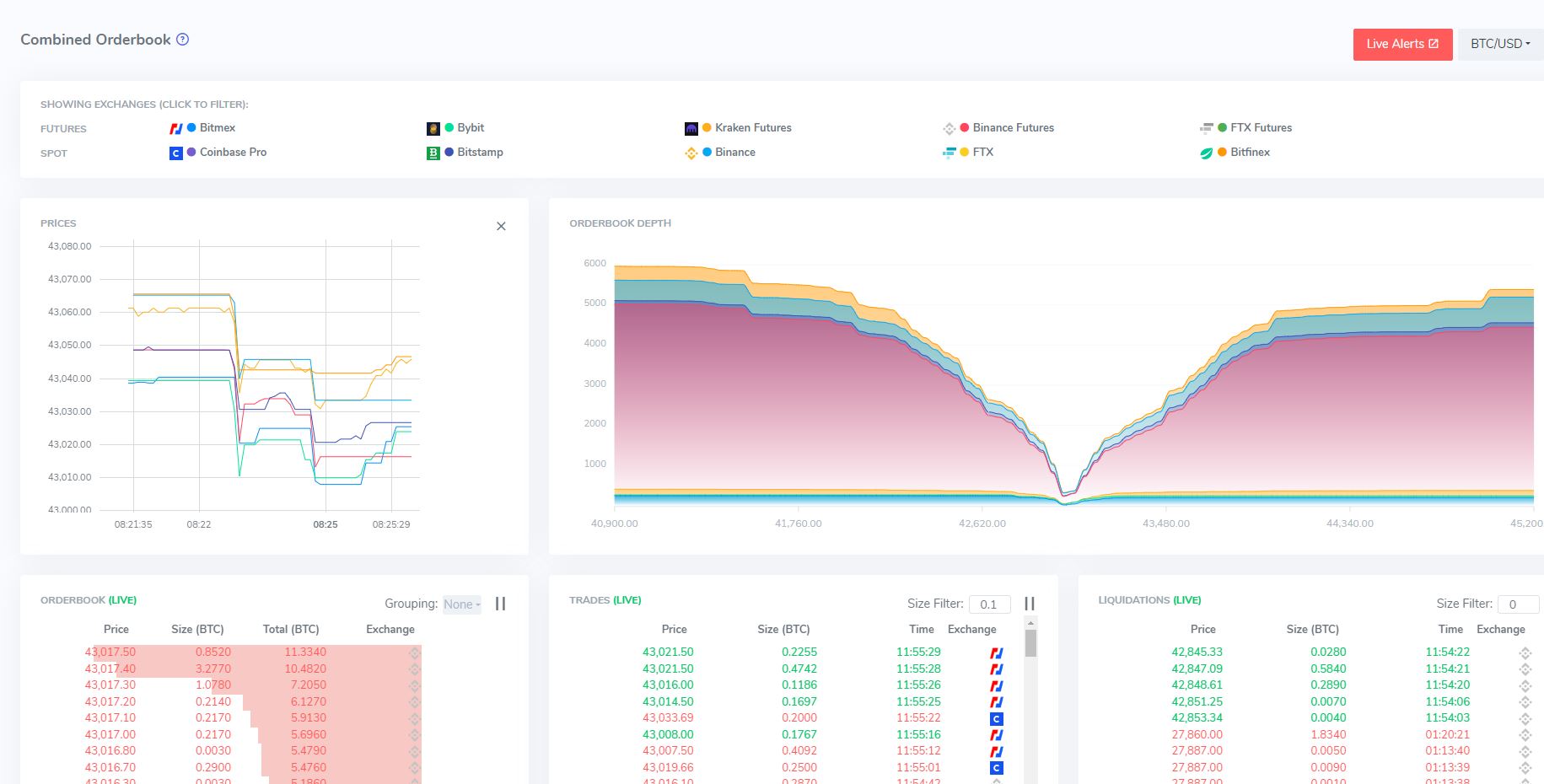Click exchange icon on orderbook 43,017.50 row
Screen dimensions: 1544x784
[x=414, y=652]
